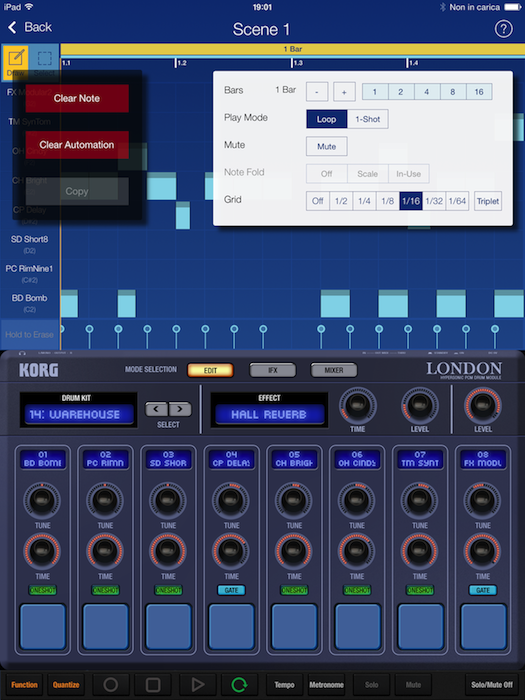Set Grid to 1/8
The image size is (525, 700).
388,201
